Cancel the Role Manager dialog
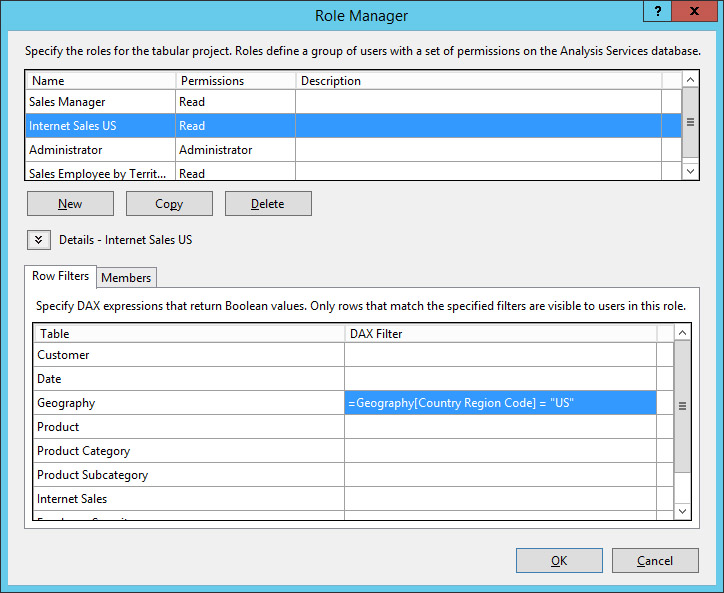The height and width of the screenshot is (593, 724). coord(655,561)
